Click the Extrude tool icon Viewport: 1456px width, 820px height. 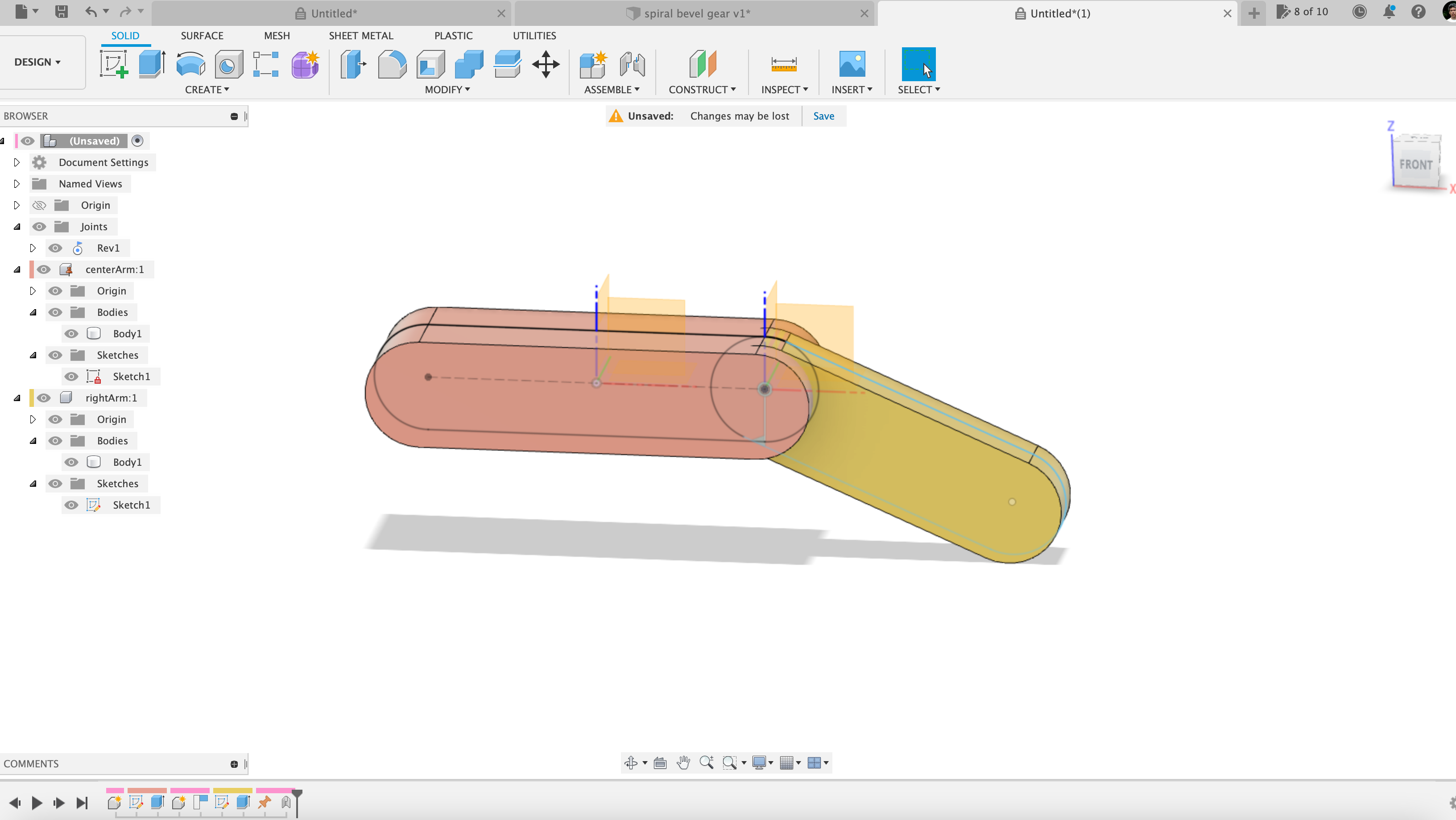pos(152,64)
